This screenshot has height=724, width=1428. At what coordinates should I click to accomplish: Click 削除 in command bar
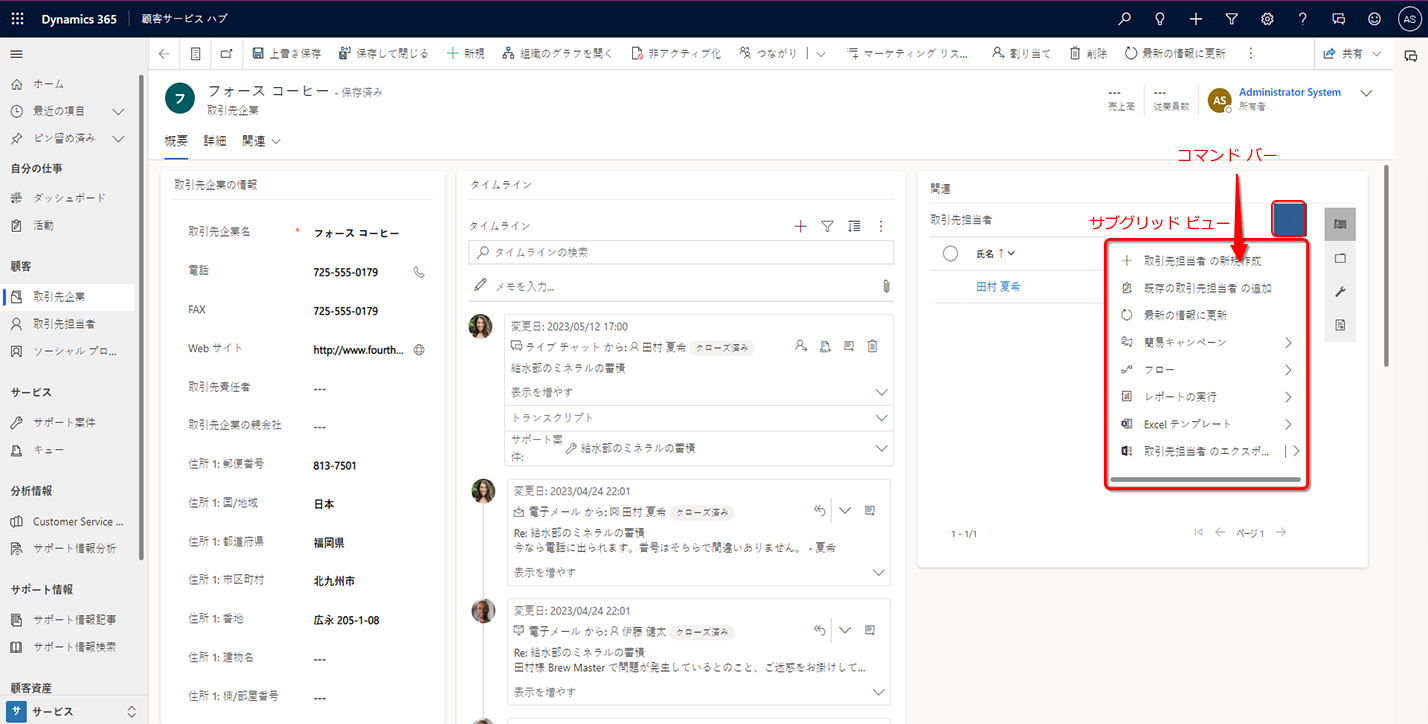[x=1088, y=54]
